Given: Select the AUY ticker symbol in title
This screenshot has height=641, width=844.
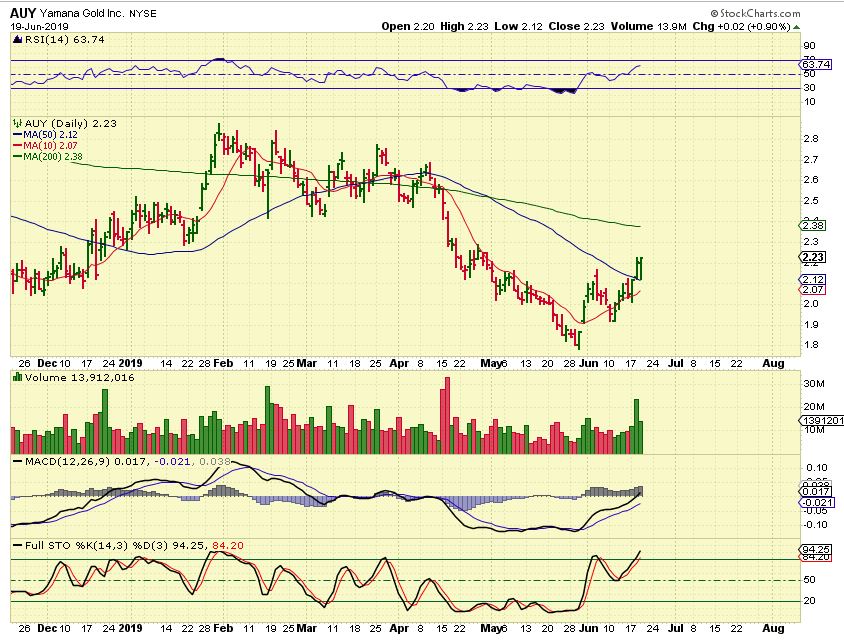Looking at the screenshot, I should click(23, 13).
